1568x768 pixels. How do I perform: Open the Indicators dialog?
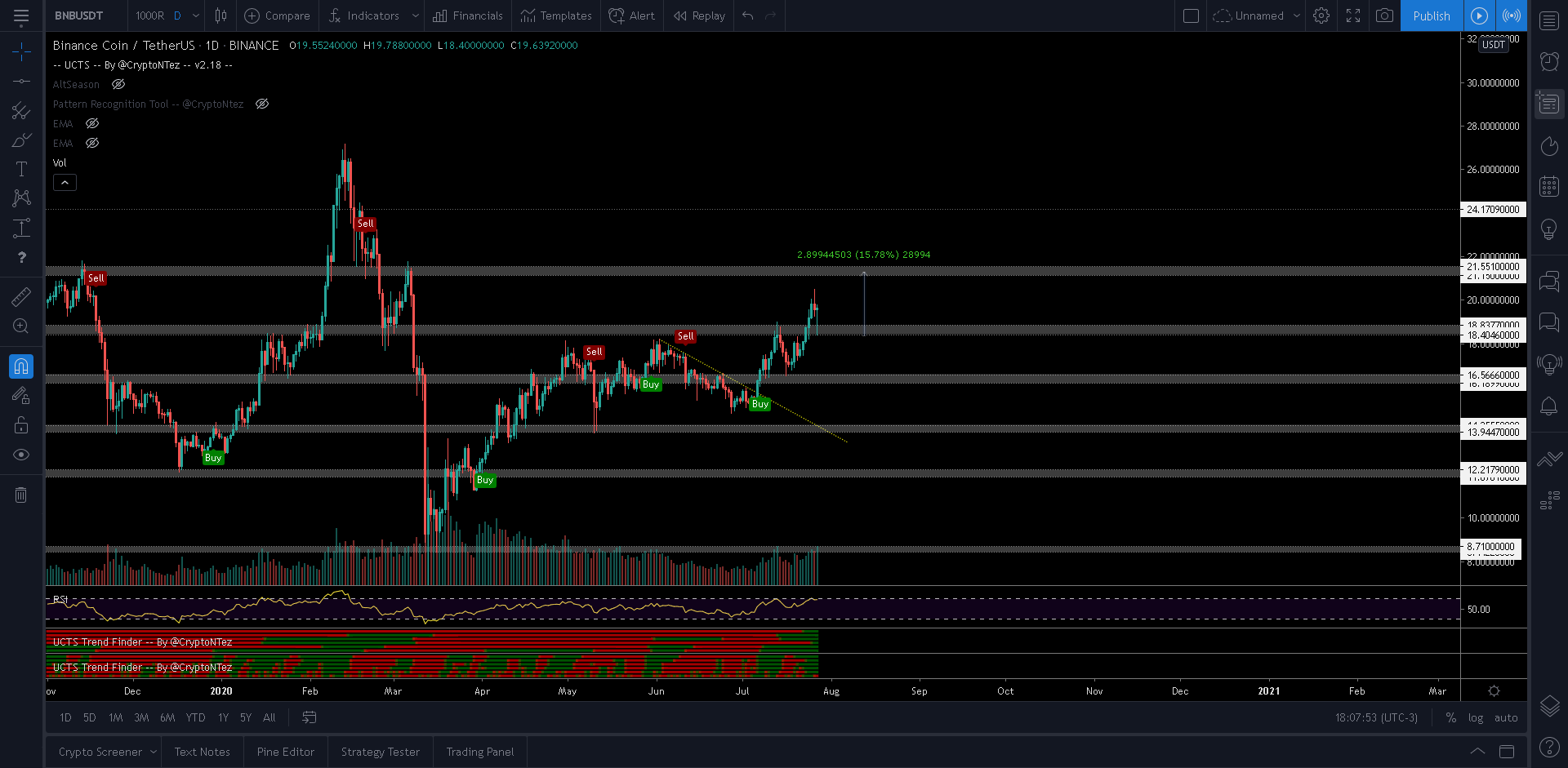tap(364, 16)
